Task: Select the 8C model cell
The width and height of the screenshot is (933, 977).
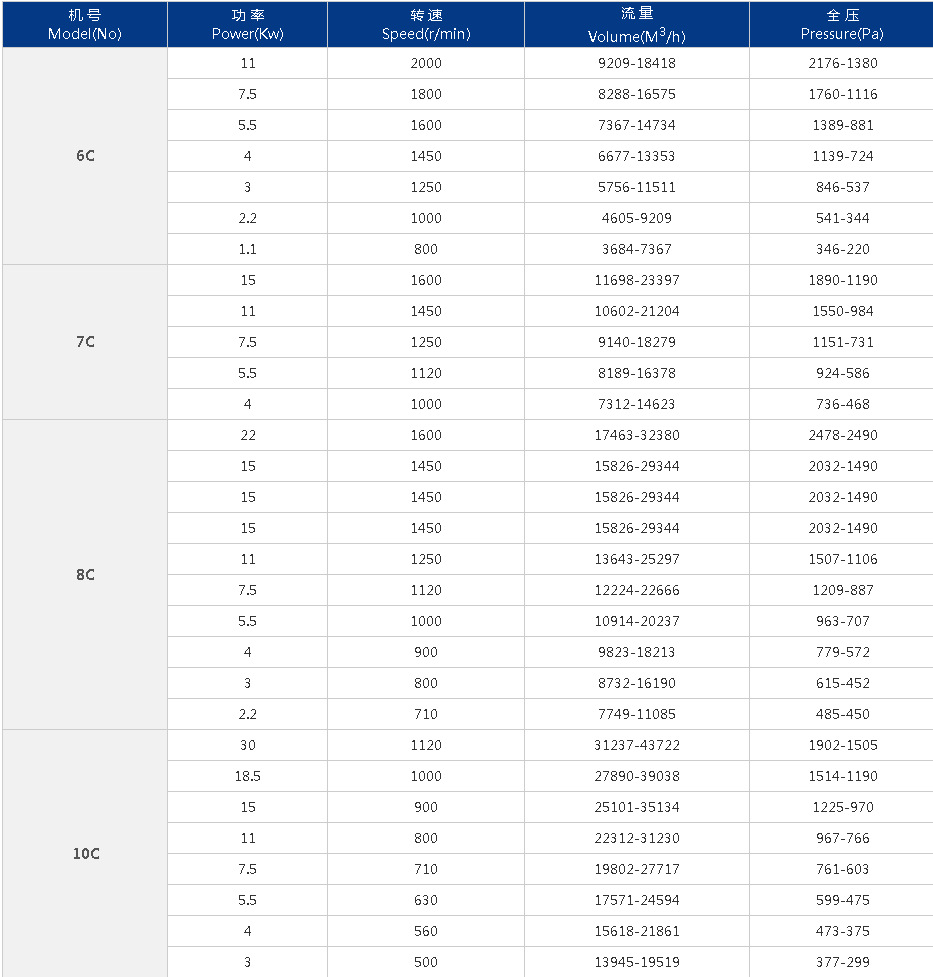Action: pos(85,574)
